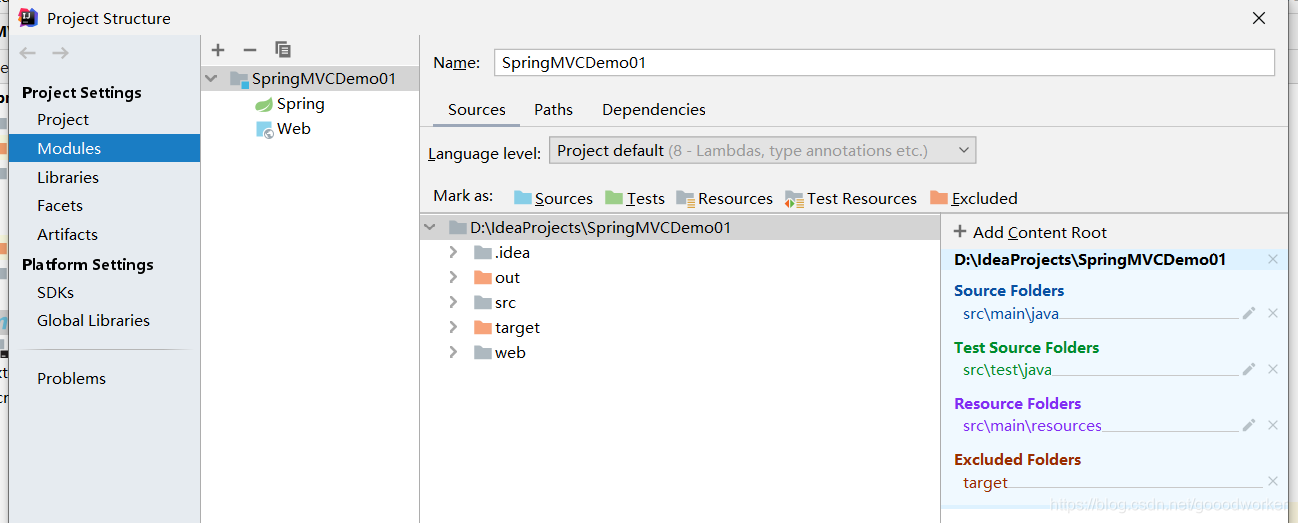The height and width of the screenshot is (523, 1298).
Task: Edit properties of src\main\resources folder
Action: click(x=1248, y=425)
